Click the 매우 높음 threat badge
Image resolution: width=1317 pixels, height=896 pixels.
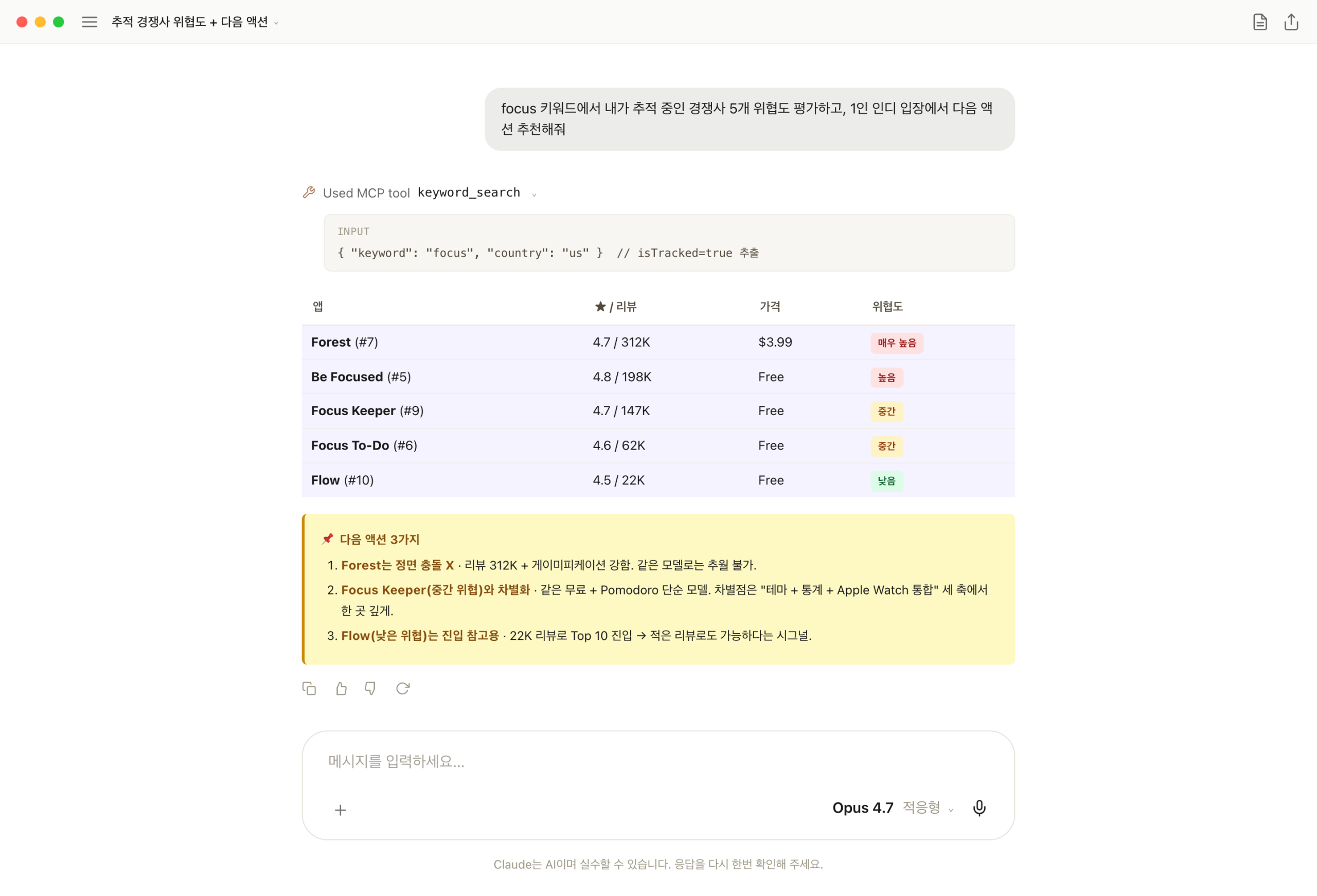coord(897,343)
